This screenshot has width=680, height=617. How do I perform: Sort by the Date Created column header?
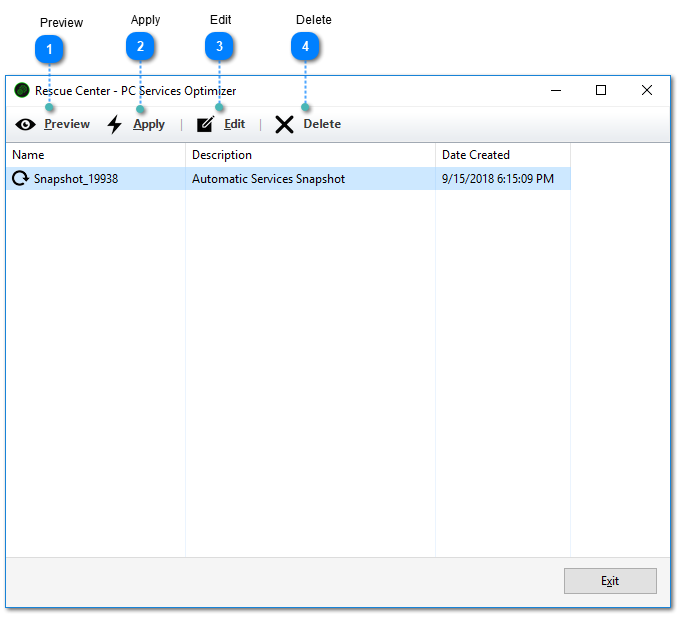click(x=503, y=155)
